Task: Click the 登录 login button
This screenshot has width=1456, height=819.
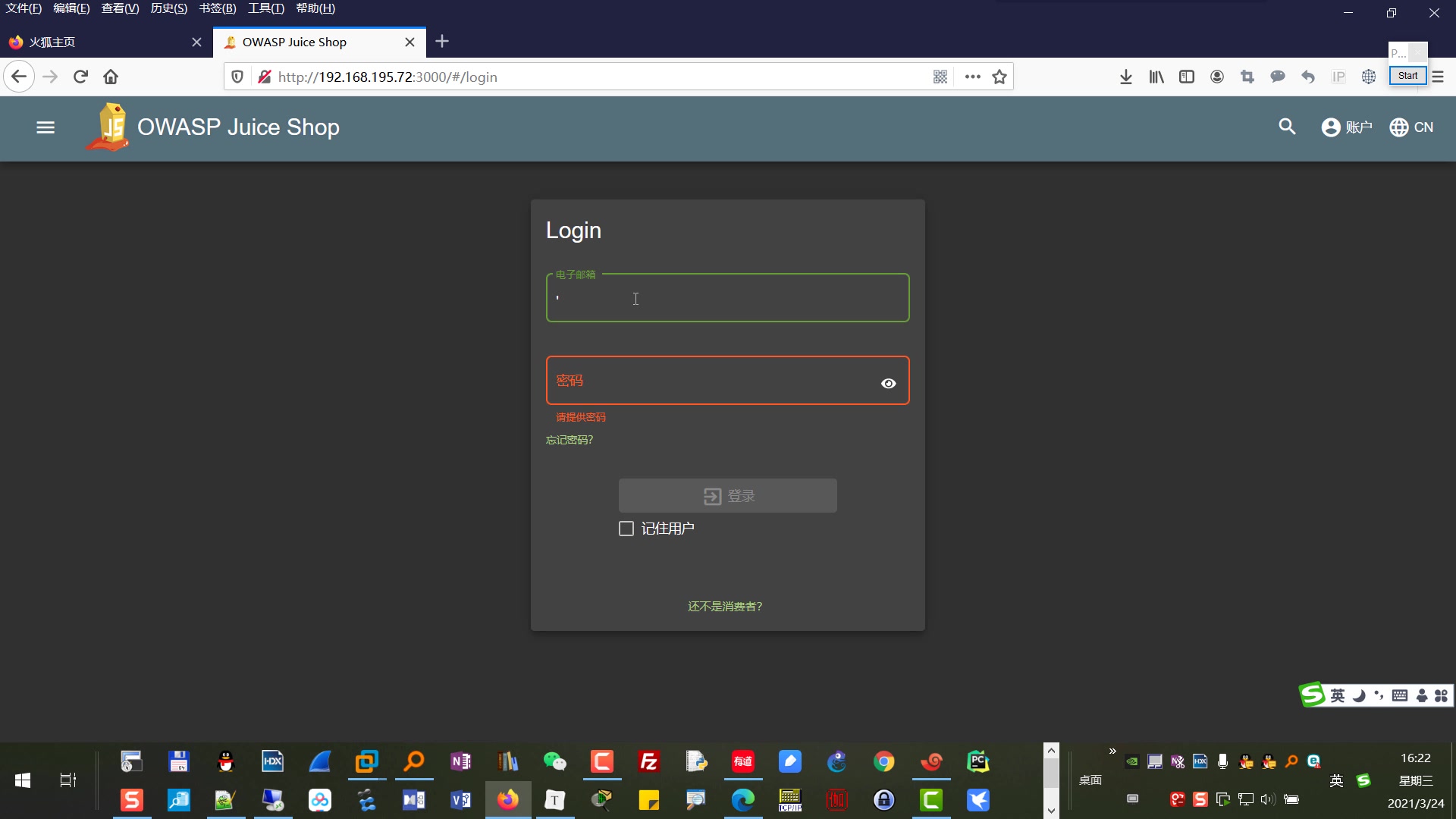Action: coord(727,495)
